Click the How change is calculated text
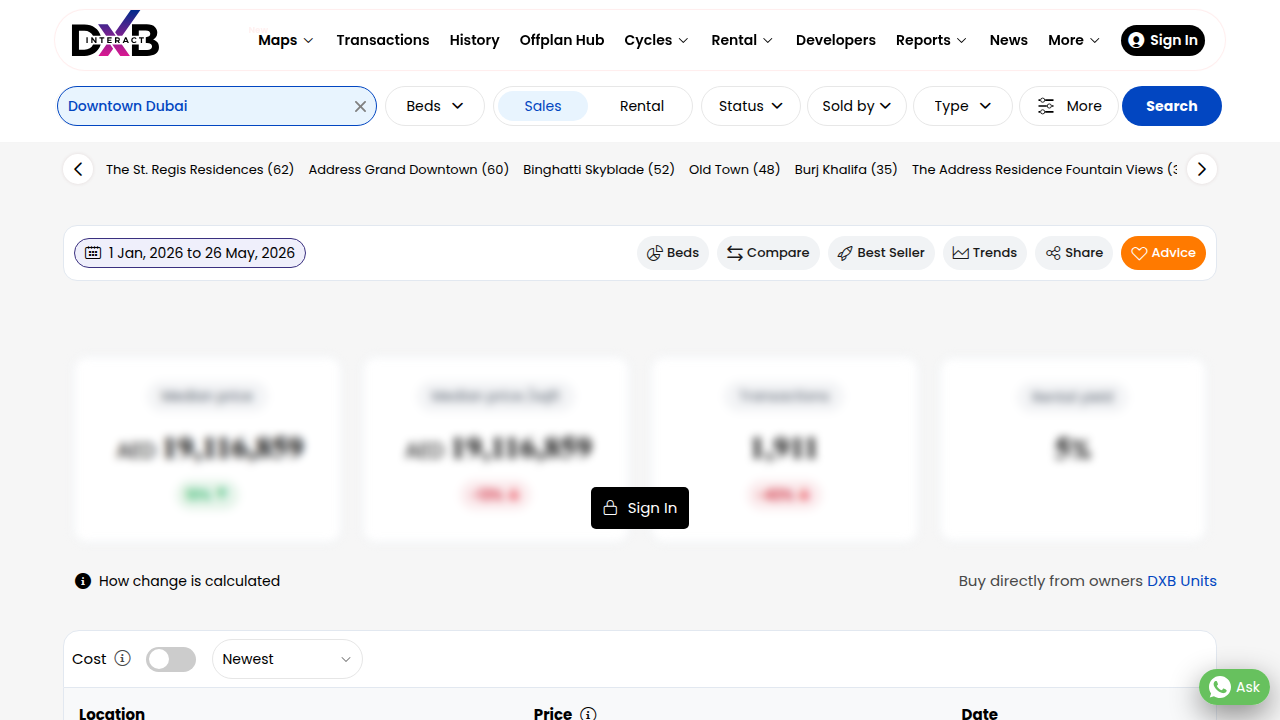1280x720 pixels. click(189, 581)
